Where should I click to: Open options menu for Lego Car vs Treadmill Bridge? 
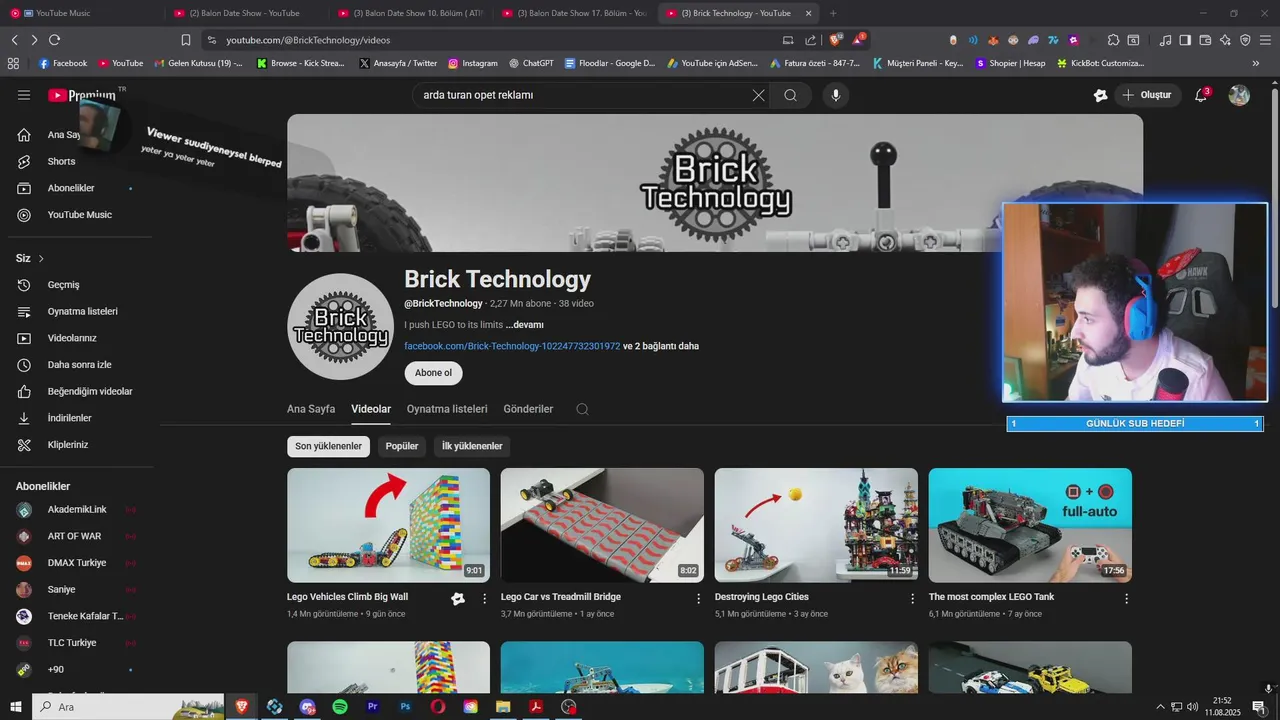(x=699, y=598)
